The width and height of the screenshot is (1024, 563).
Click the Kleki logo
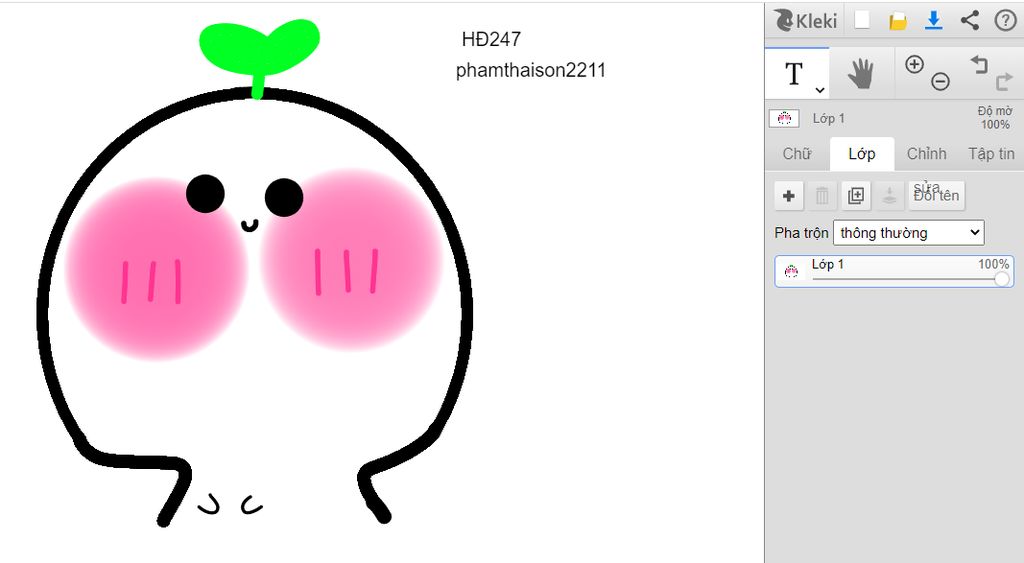click(806, 20)
